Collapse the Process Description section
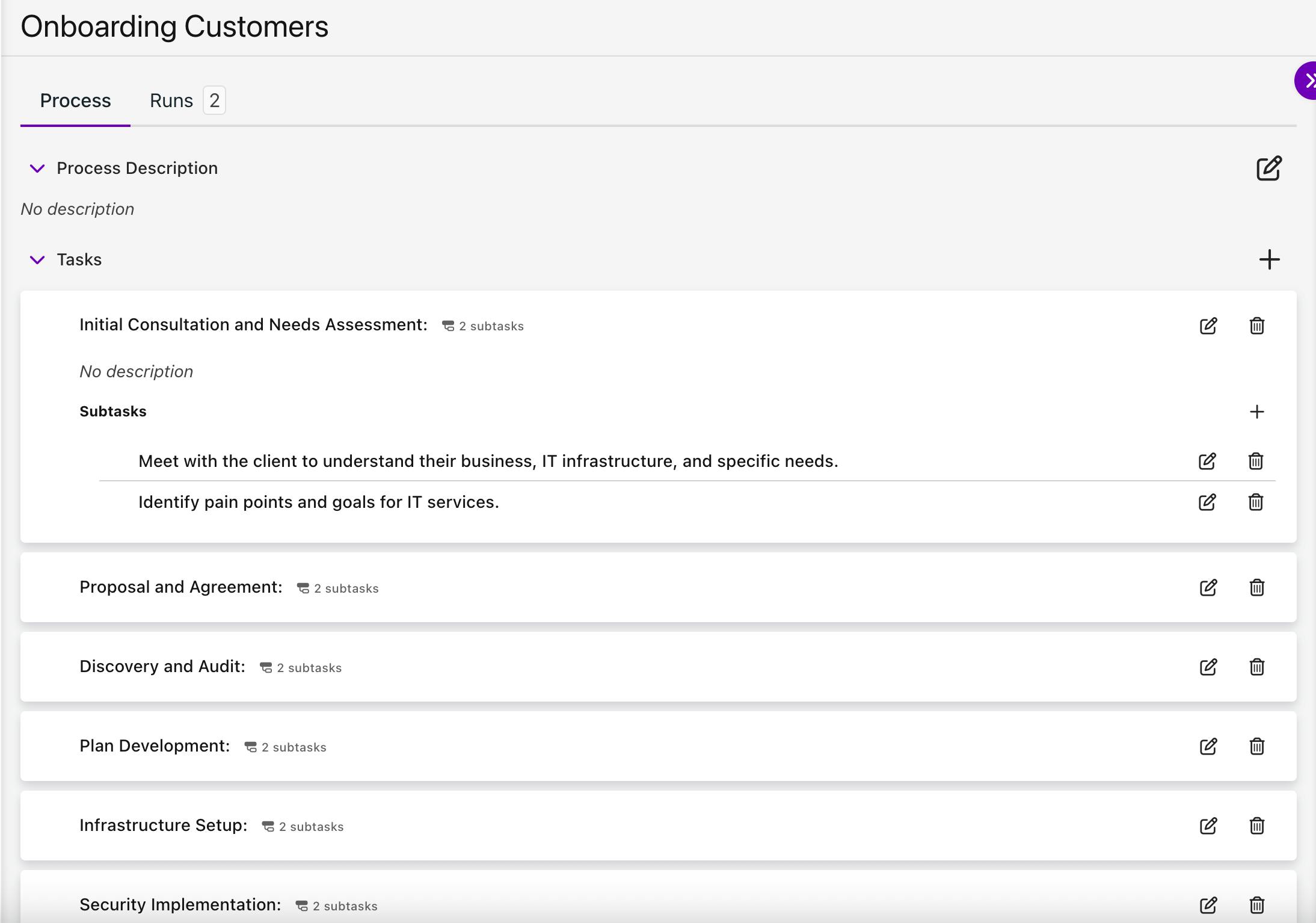The image size is (1316, 923). coord(37,168)
